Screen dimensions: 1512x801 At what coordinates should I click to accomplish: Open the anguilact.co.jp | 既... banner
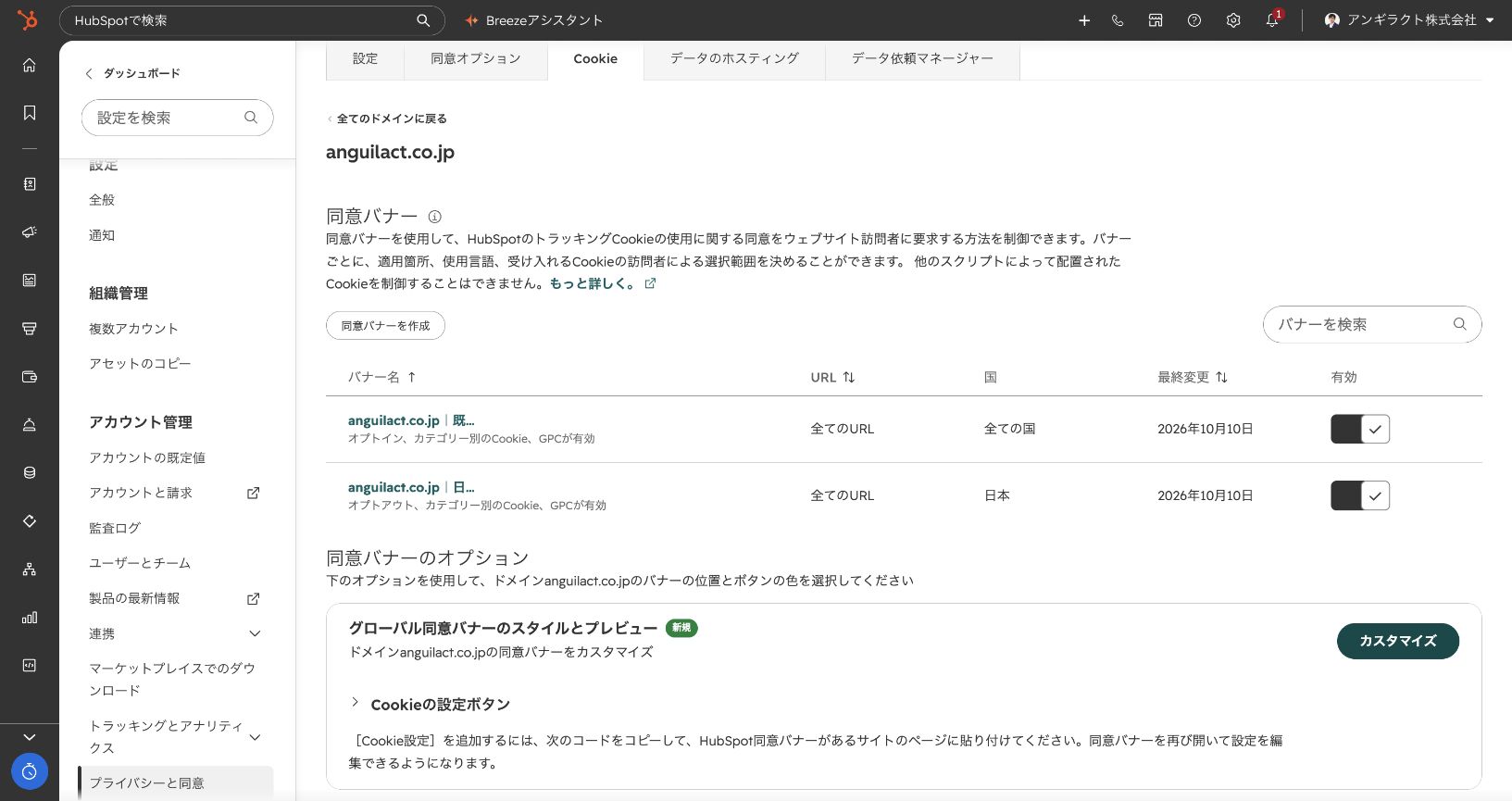pyautogui.click(x=411, y=420)
